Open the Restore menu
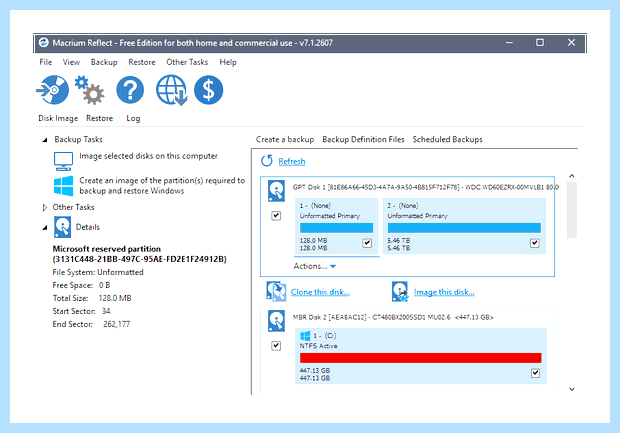Image resolution: width=620 pixels, height=433 pixels. [x=142, y=62]
